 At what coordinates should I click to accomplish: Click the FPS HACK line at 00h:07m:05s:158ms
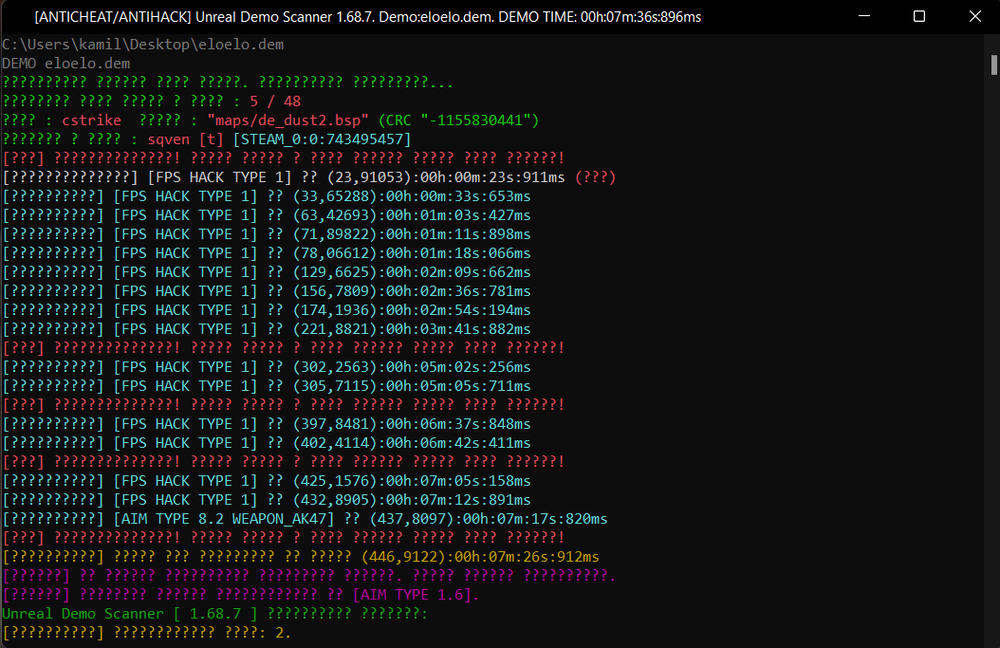pos(267,481)
